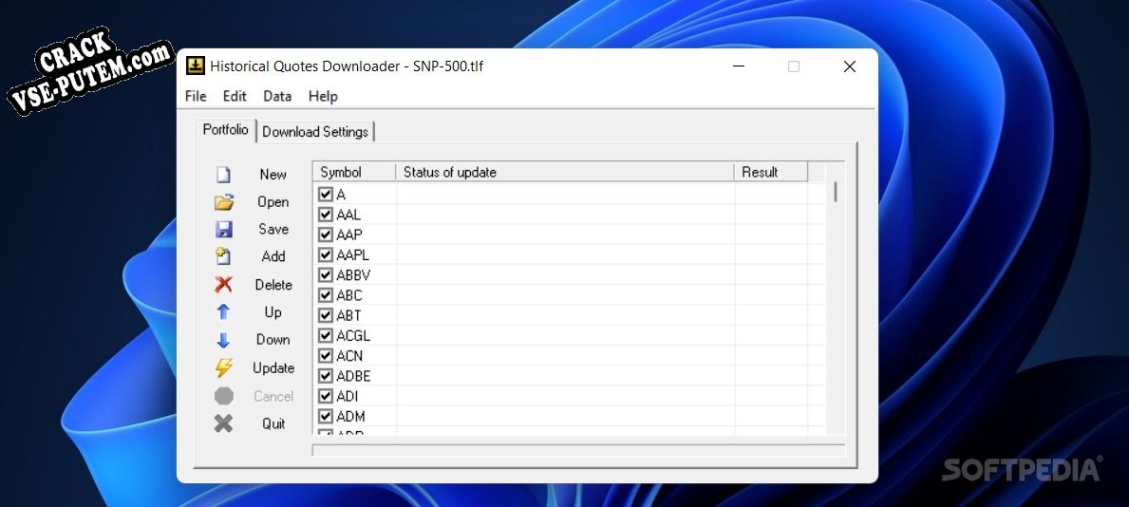Click the Add button label
1129x507 pixels.
274,256
